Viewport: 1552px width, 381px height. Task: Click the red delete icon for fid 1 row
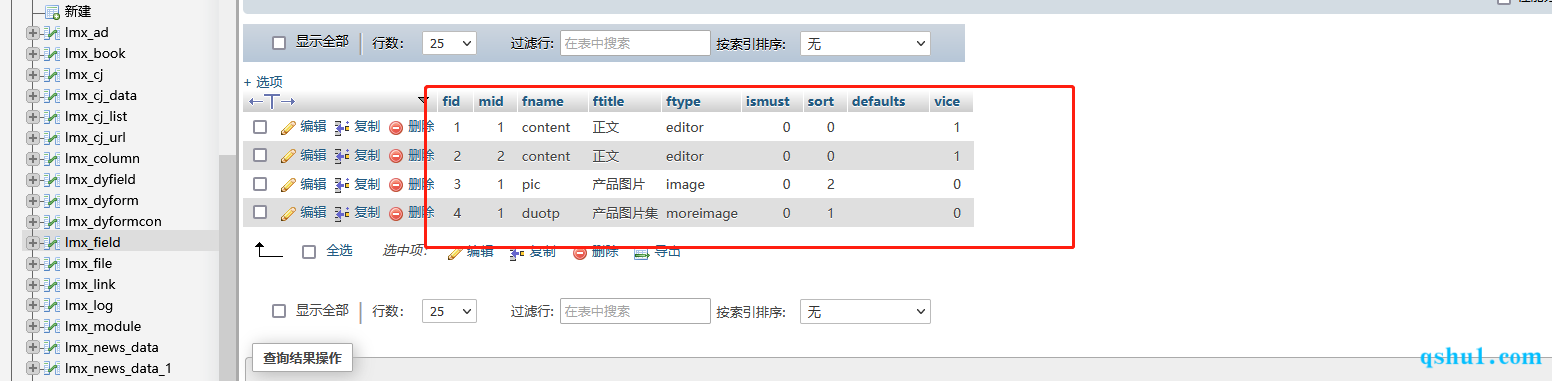click(x=396, y=127)
